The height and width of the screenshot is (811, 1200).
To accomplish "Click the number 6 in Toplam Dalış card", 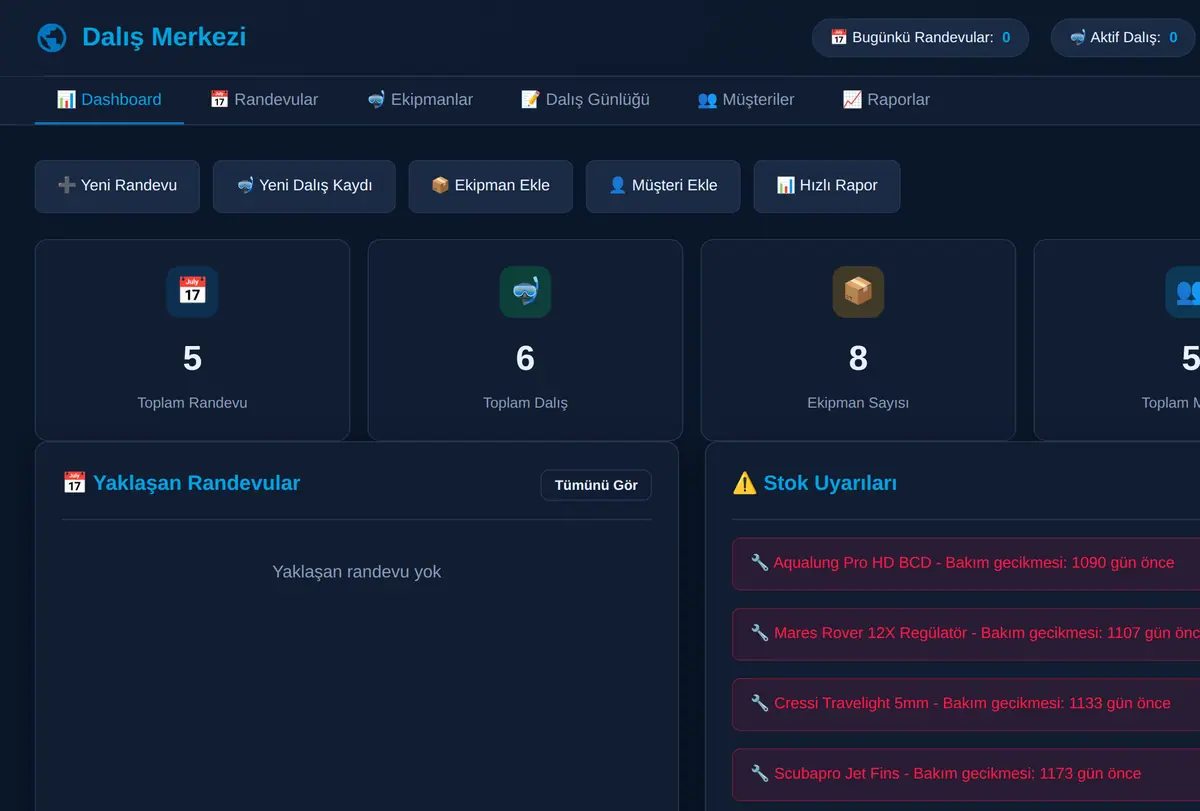I will click(x=525, y=358).
